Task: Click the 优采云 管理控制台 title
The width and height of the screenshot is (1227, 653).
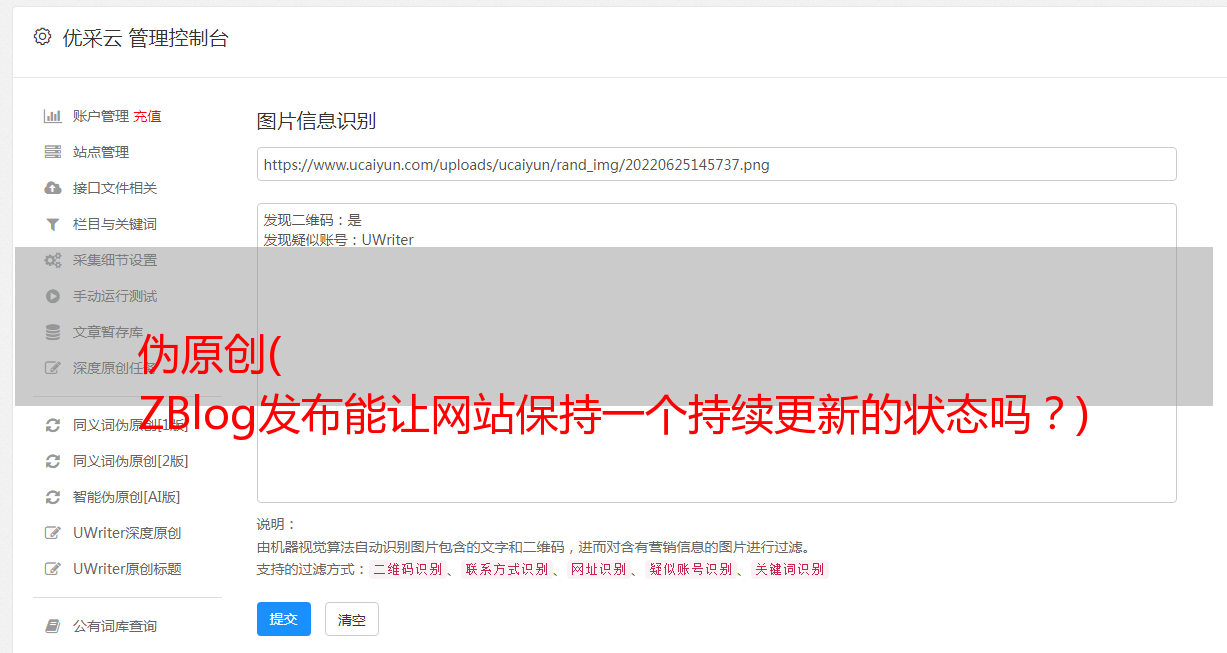Action: pos(145,38)
